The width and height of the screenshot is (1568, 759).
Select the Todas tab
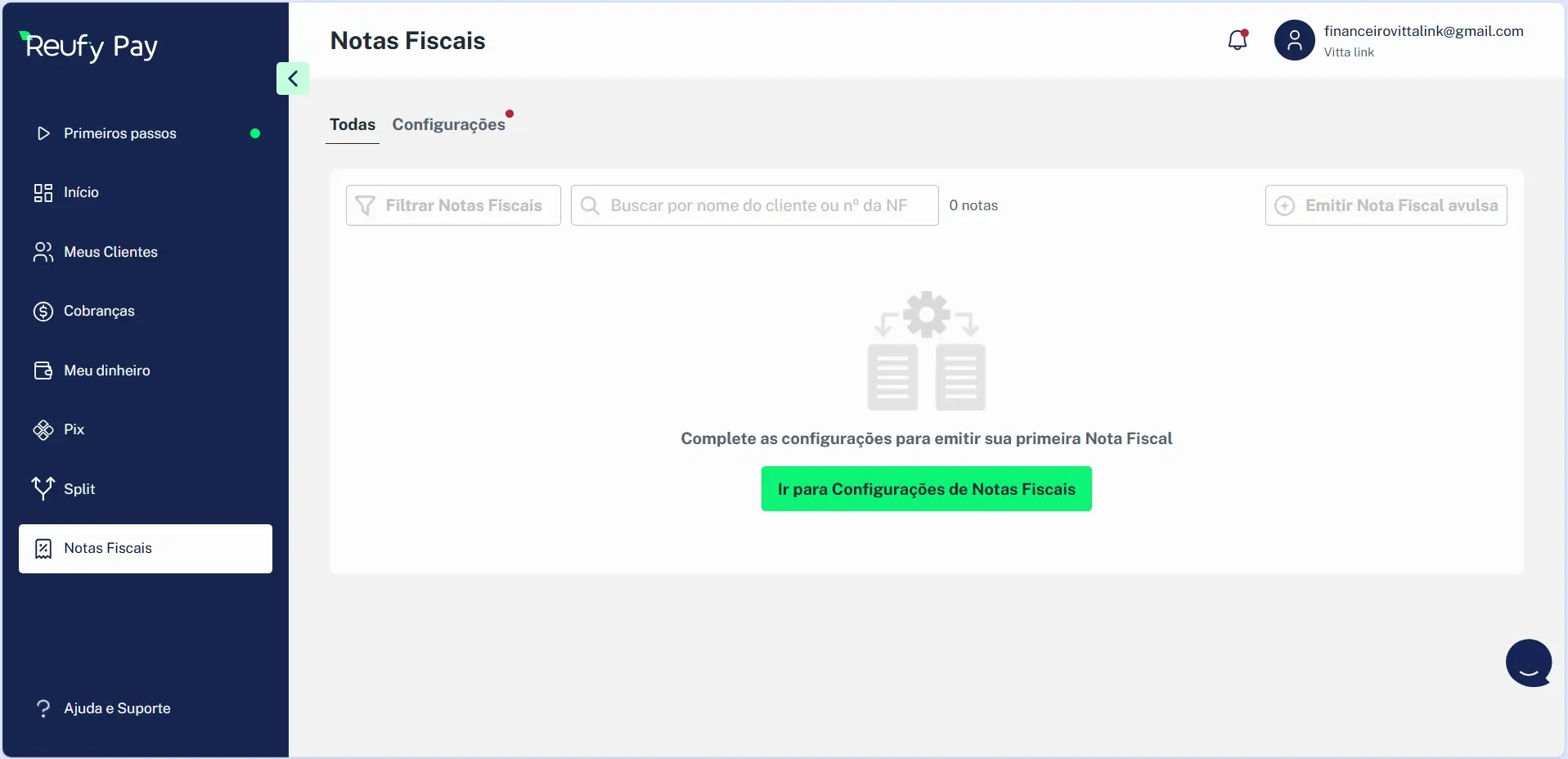(x=353, y=124)
